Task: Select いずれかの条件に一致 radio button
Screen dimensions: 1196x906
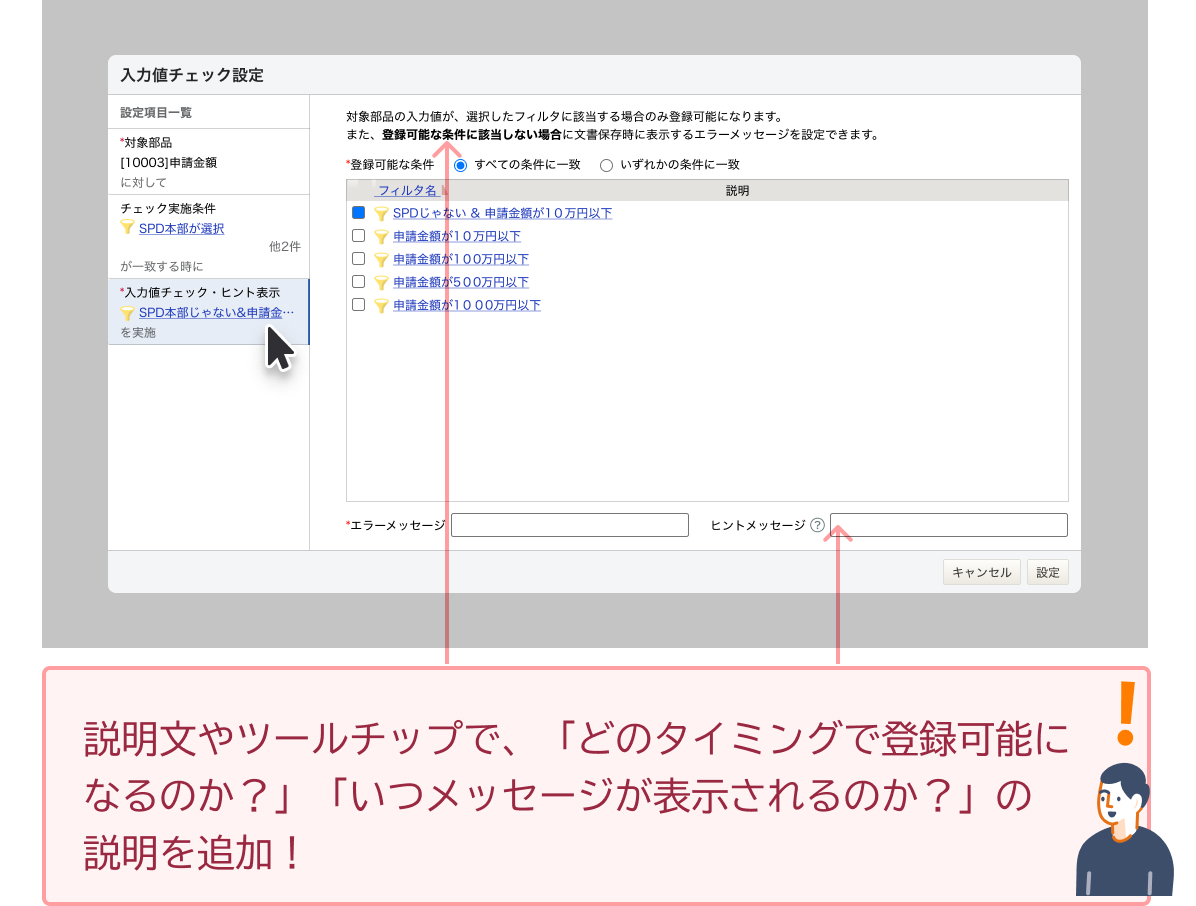Action: point(606,165)
